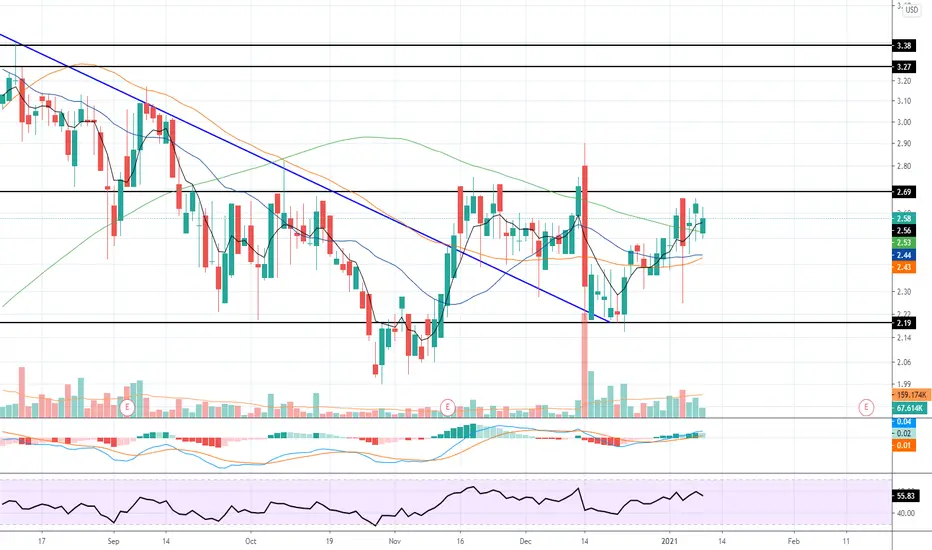Click the orange 2.43 moving average label
The width and height of the screenshot is (932, 550).
point(903,268)
